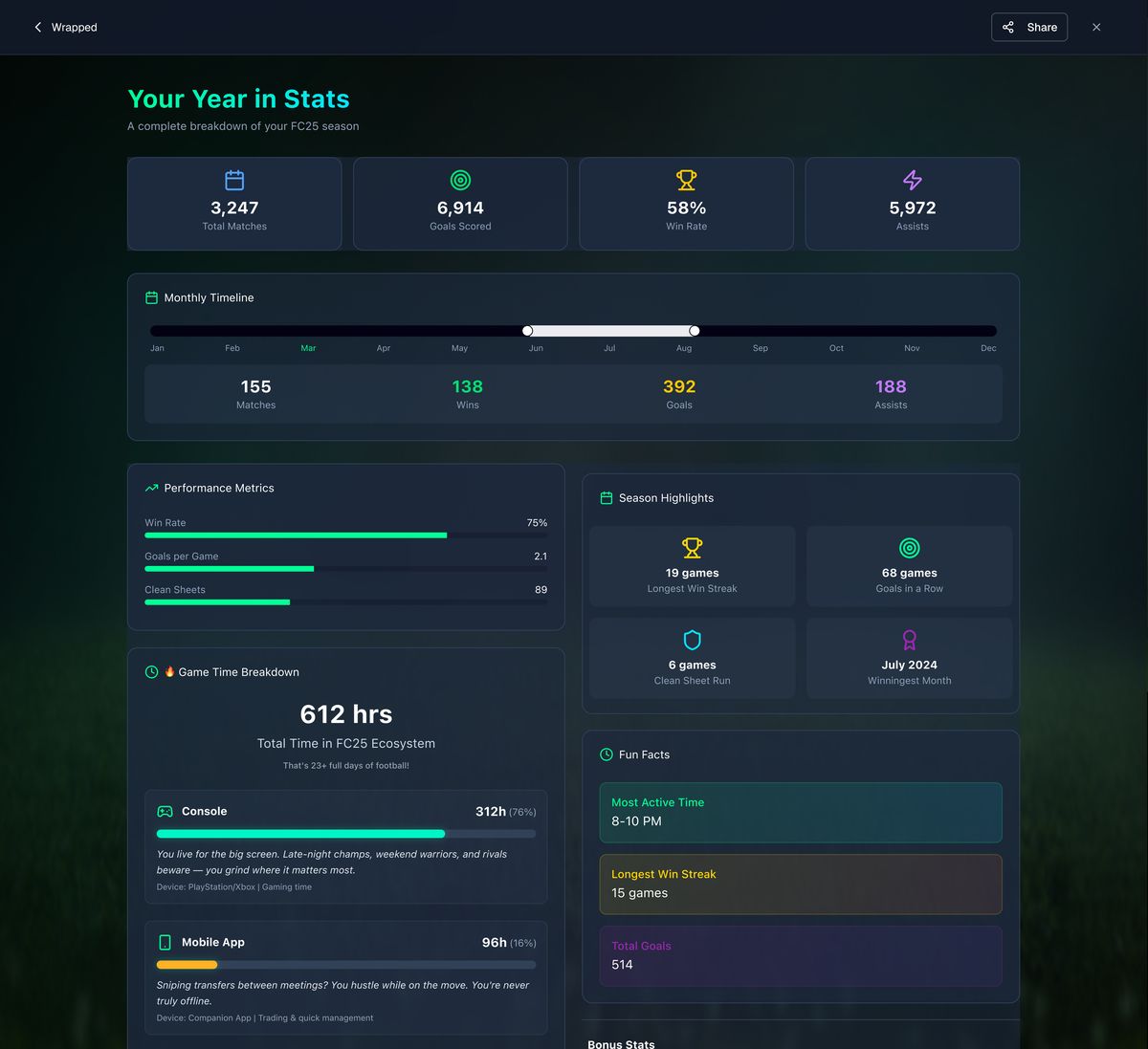Select Sep on the monthly timeline

[x=761, y=348]
